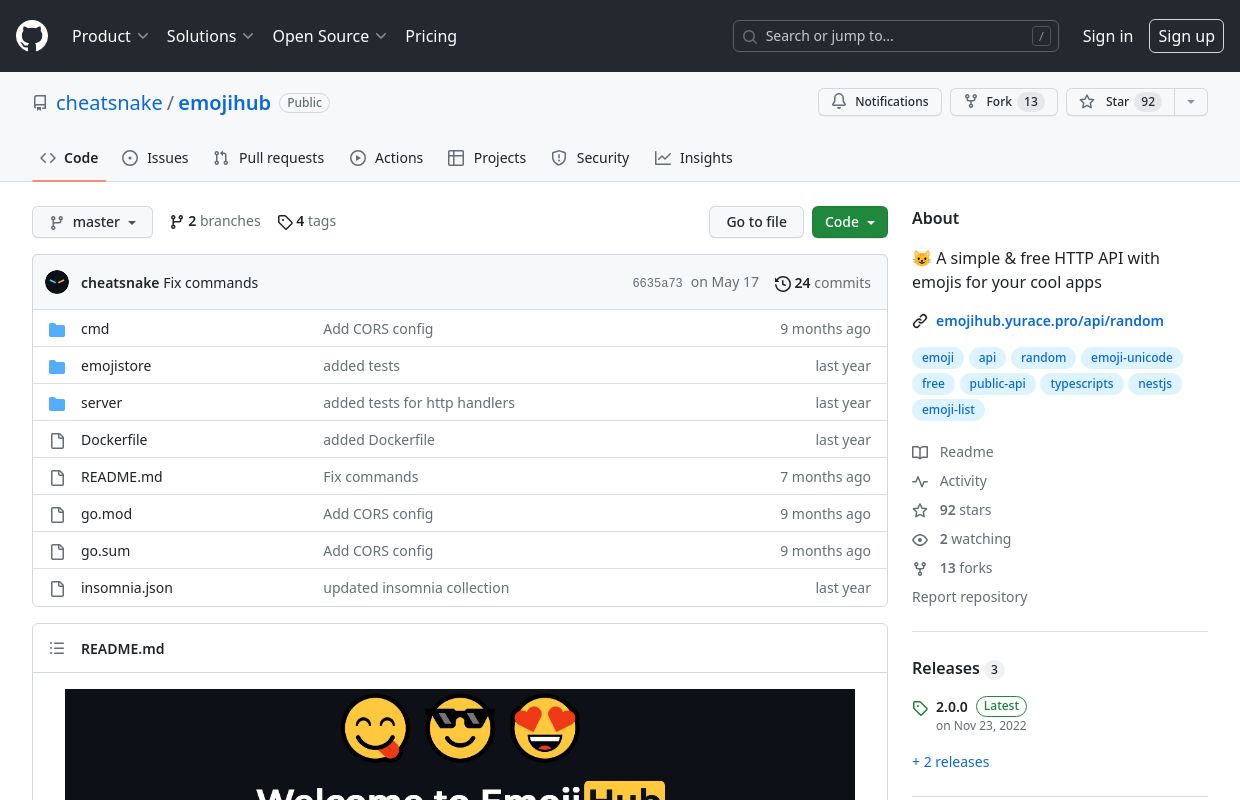Switch to the Projects tab

[x=487, y=158]
